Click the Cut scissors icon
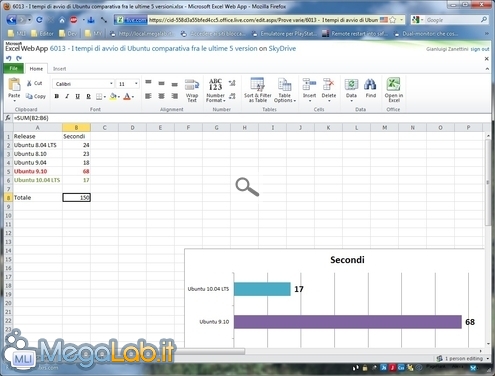495x376 pixels. click(x=29, y=83)
